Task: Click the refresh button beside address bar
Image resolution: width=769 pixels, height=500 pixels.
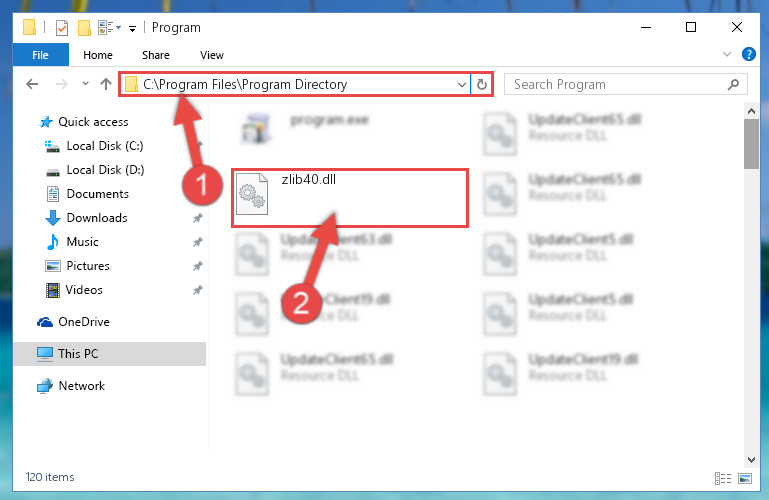Action: point(482,85)
